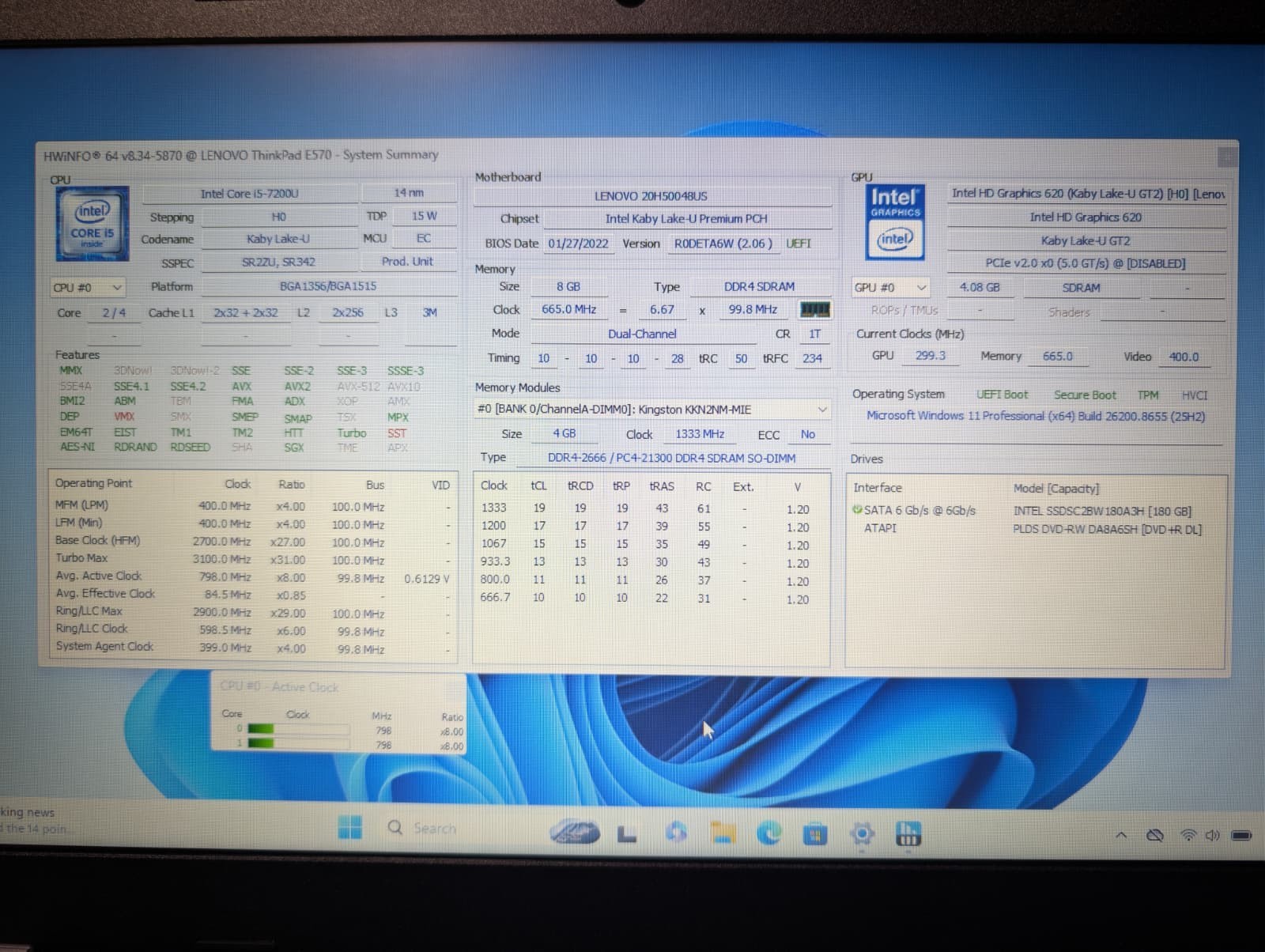Click the Dual-Channel memory mode value

[x=642, y=334]
